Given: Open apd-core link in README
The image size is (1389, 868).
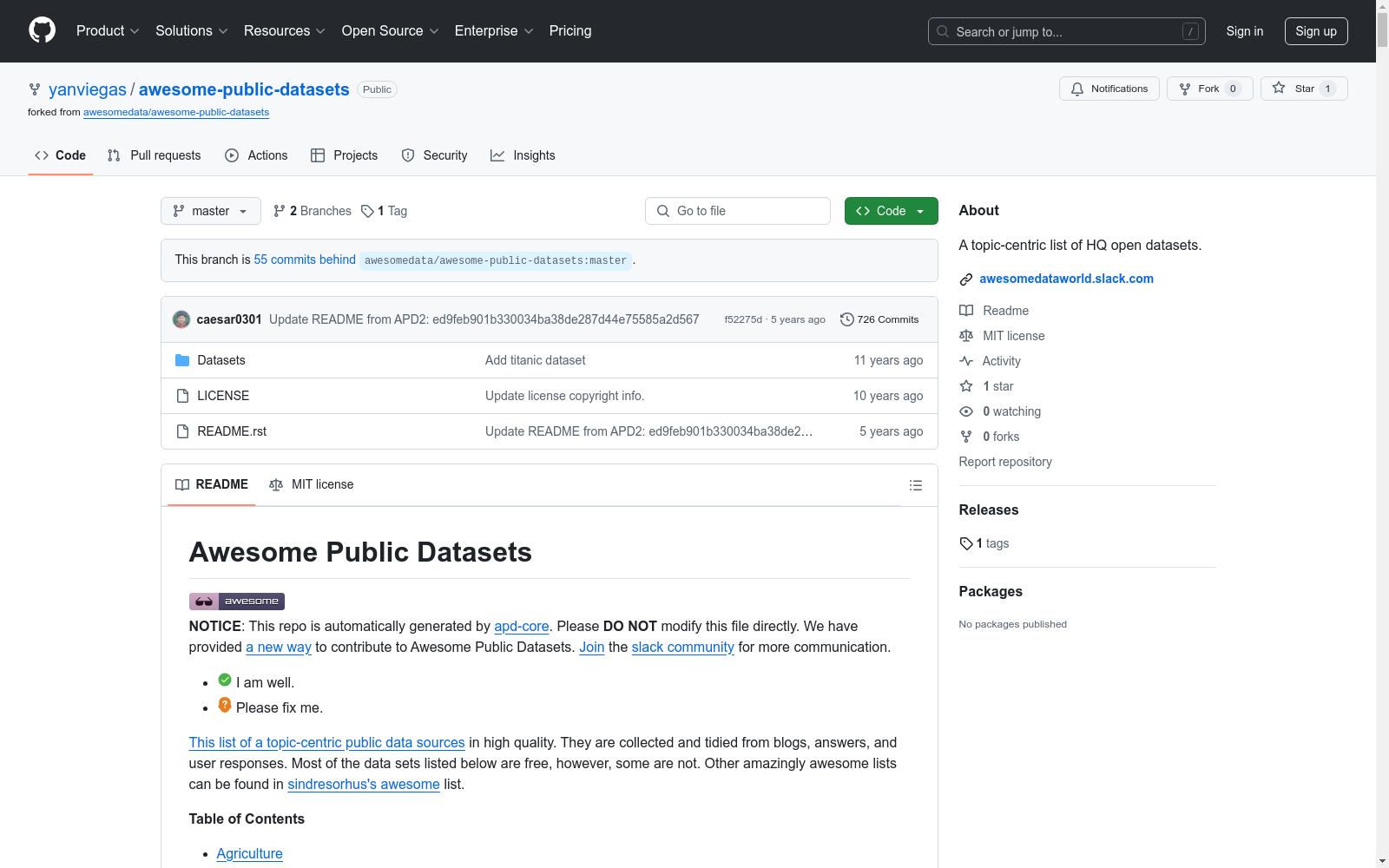Looking at the screenshot, I should coord(522,626).
